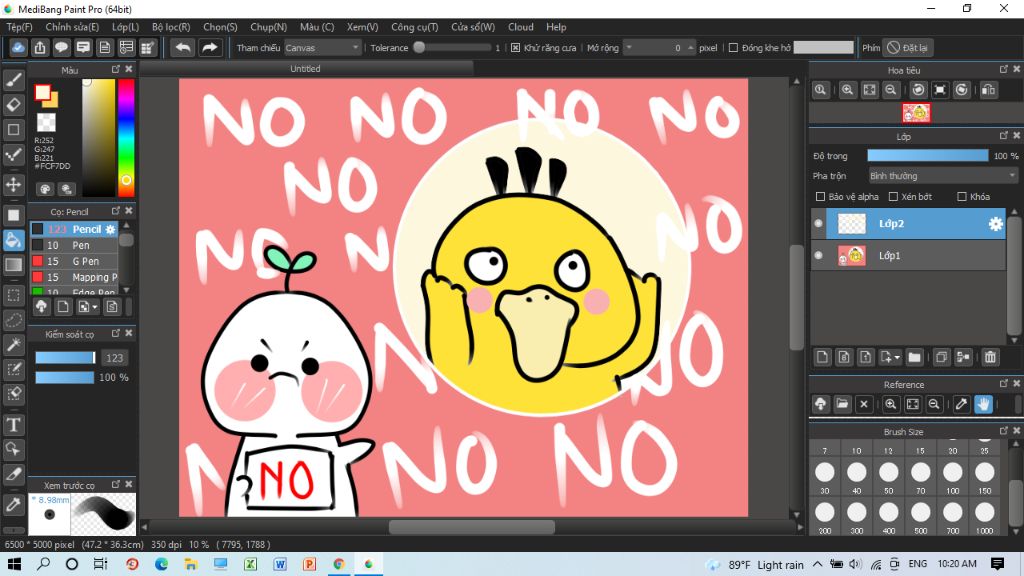Screen dimensions: 1024x576
Task: Select Lớp1 layer row
Action: (x=908, y=255)
